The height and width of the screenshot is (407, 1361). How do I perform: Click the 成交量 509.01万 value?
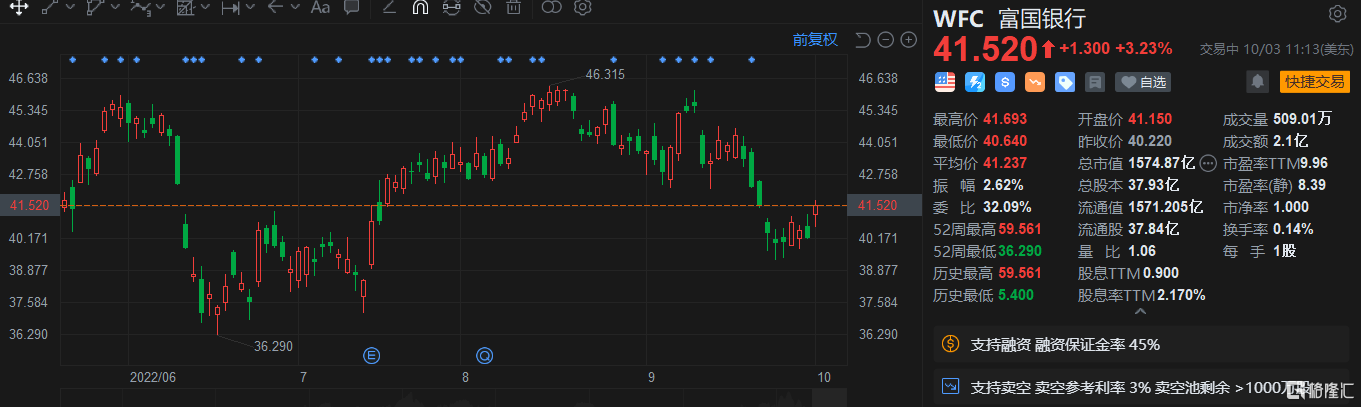click(x=1302, y=118)
